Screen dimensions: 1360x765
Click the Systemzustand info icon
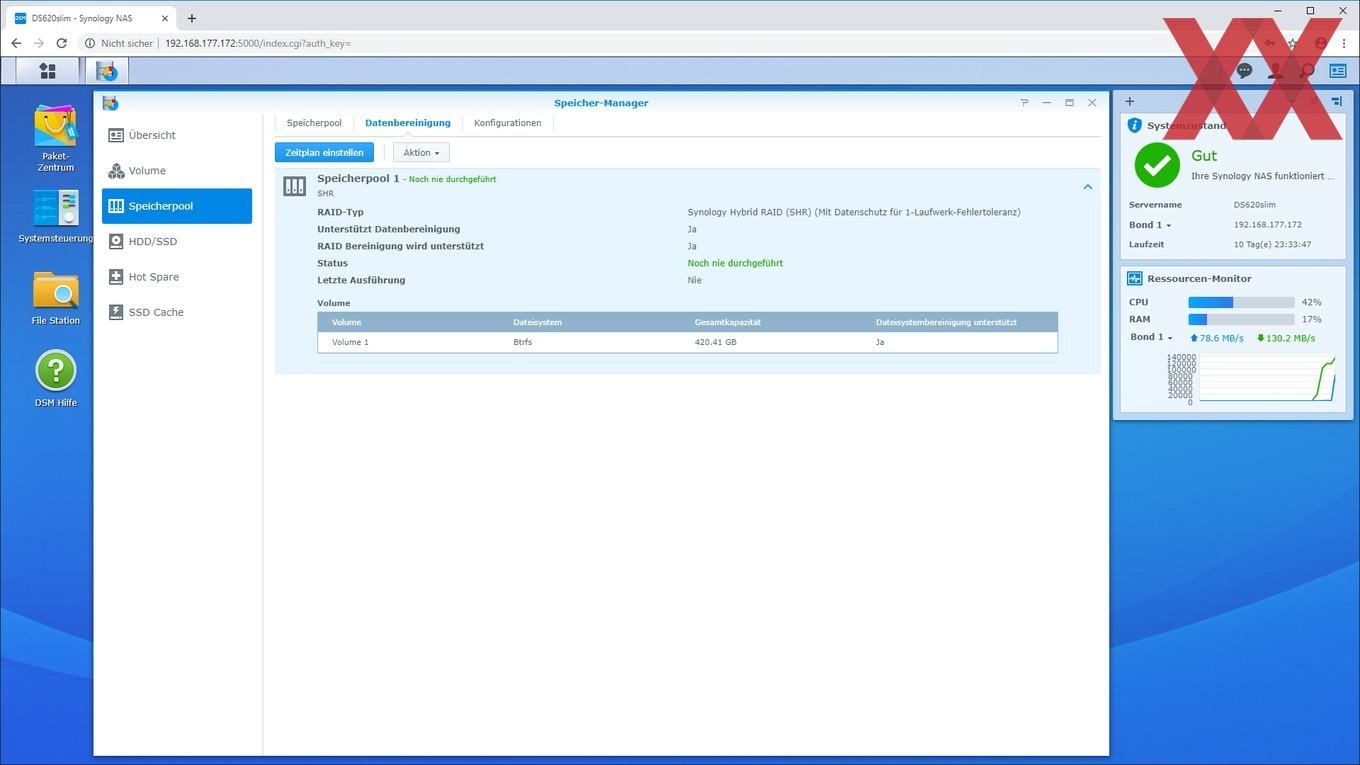[1134, 126]
